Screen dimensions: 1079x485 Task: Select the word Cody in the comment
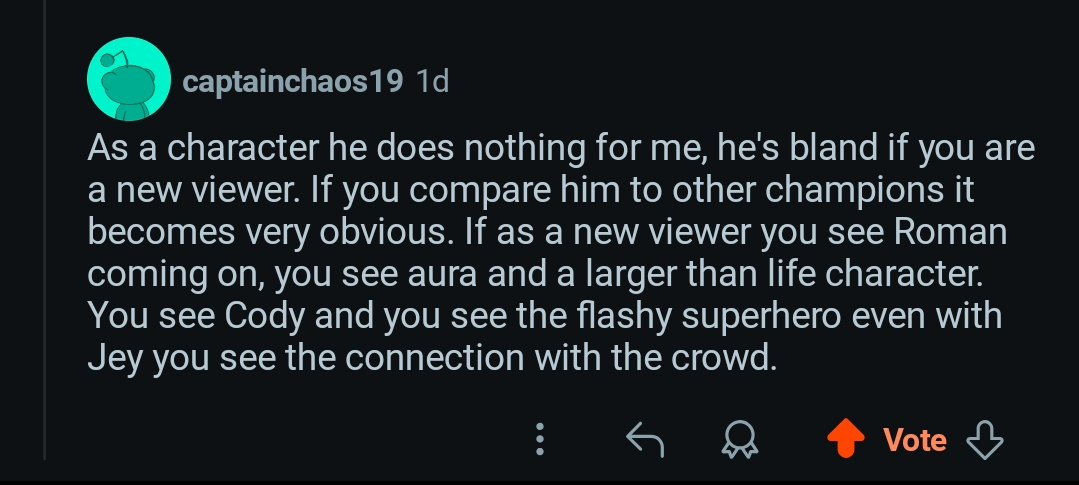(x=265, y=316)
